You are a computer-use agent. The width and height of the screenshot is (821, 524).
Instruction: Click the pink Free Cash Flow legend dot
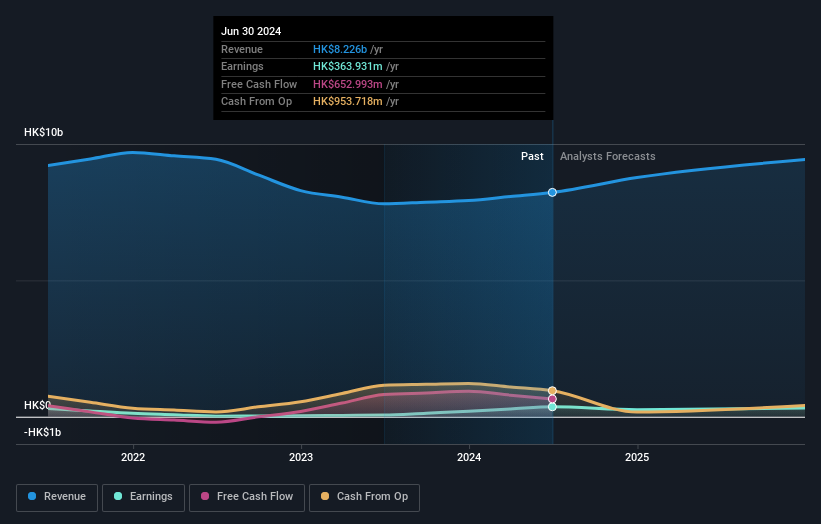tap(205, 496)
